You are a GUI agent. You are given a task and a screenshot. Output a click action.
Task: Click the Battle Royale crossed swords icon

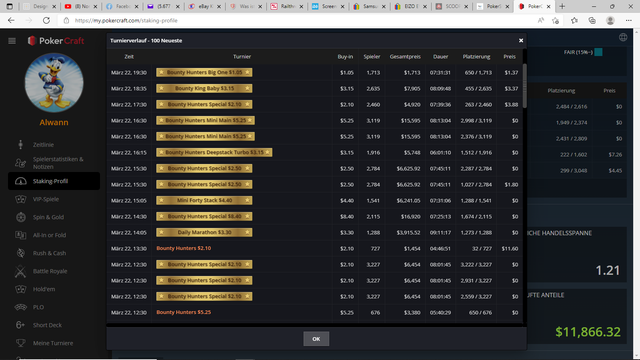tap(20, 271)
